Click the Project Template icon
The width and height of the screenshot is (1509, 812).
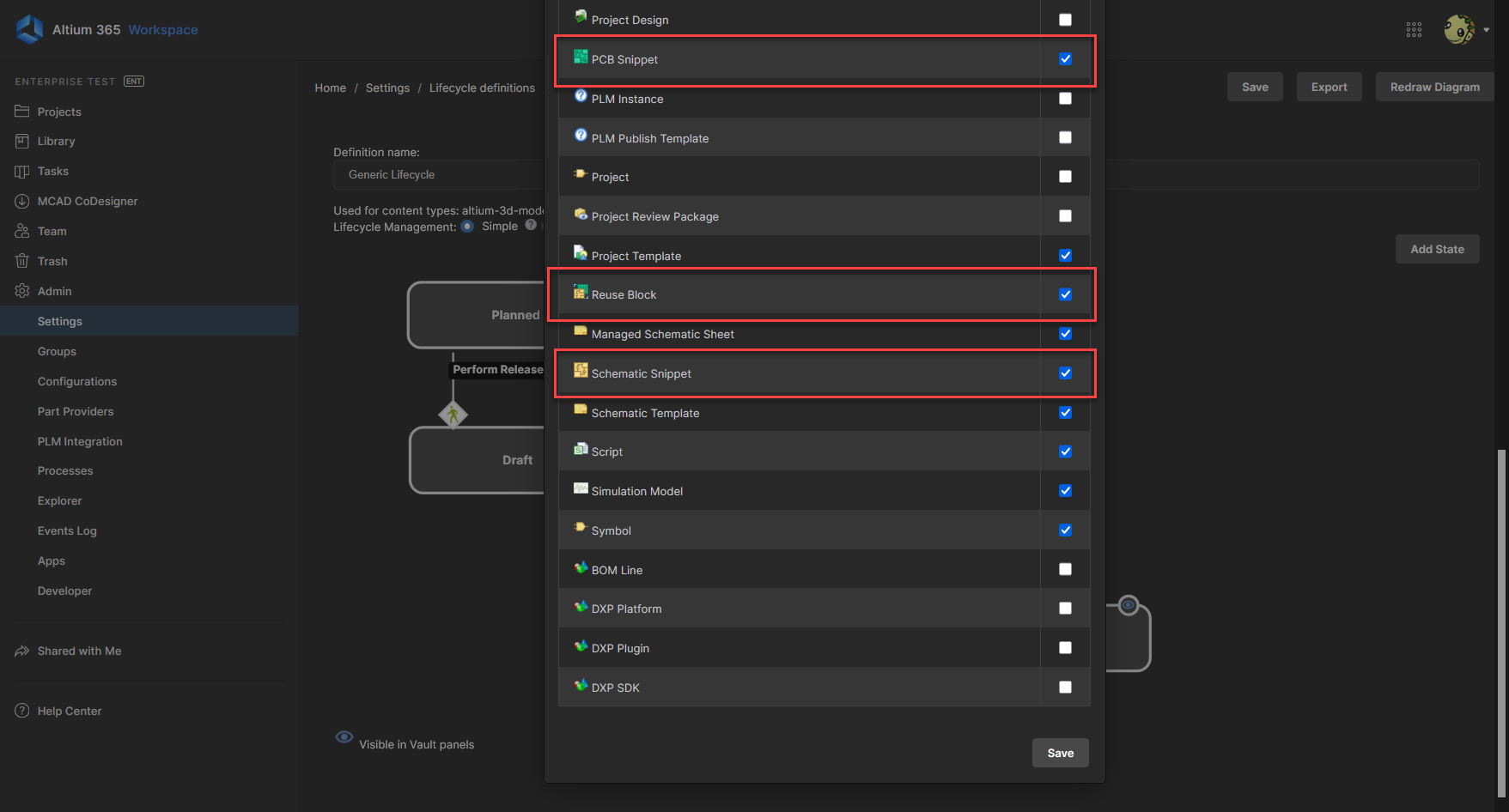coord(581,253)
